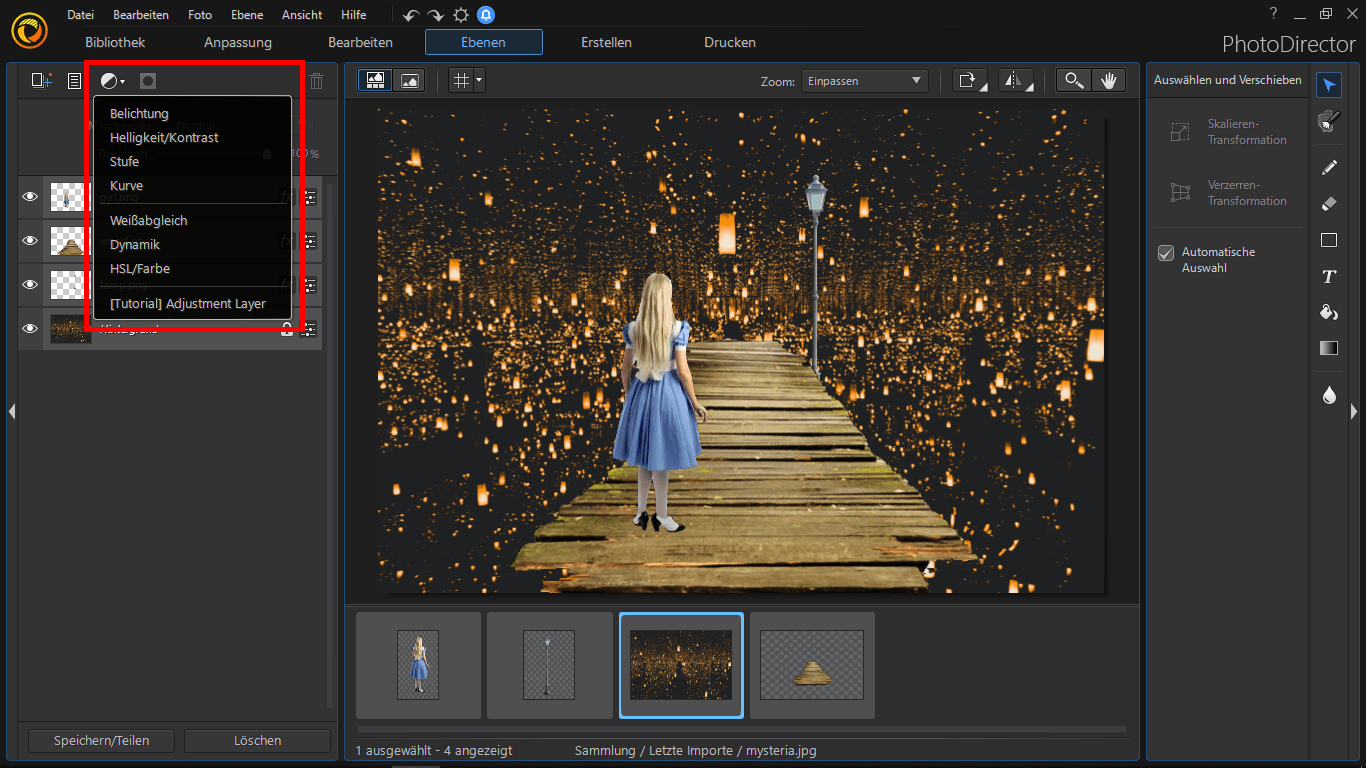The width and height of the screenshot is (1366, 768).
Task: Click Verzerren-Transformation option
Action: (x=1229, y=193)
